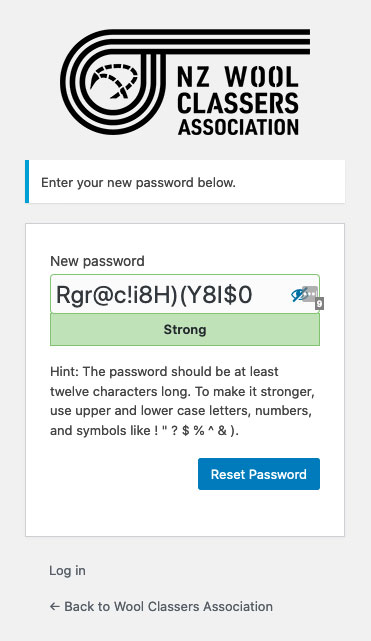The height and width of the screenshot is (641, 371).
Task: Focus the New password input field
Action: (x=185, y=294)
